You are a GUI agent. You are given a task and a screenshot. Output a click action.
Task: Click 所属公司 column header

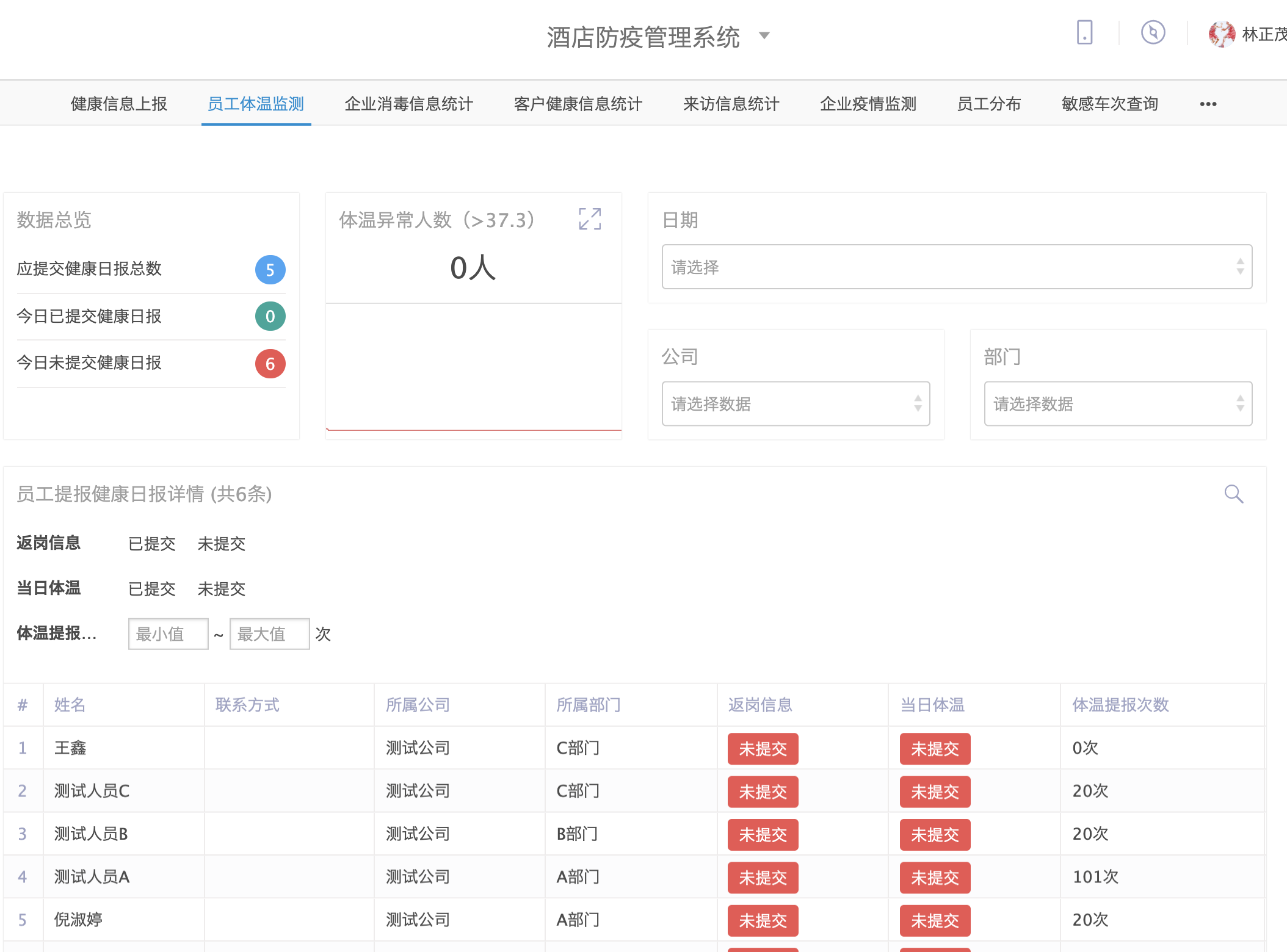pyautogui.click(x=418, y=705)
